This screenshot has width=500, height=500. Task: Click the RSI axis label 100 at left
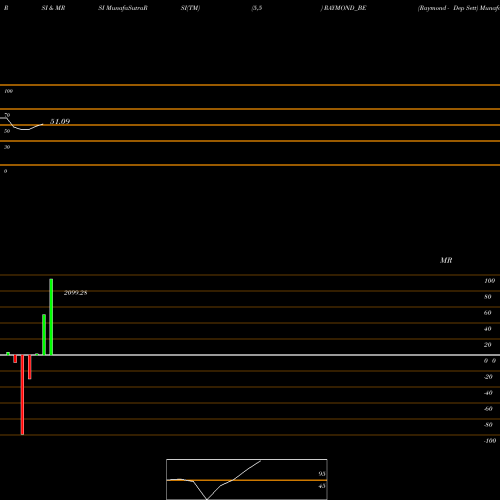8,91
